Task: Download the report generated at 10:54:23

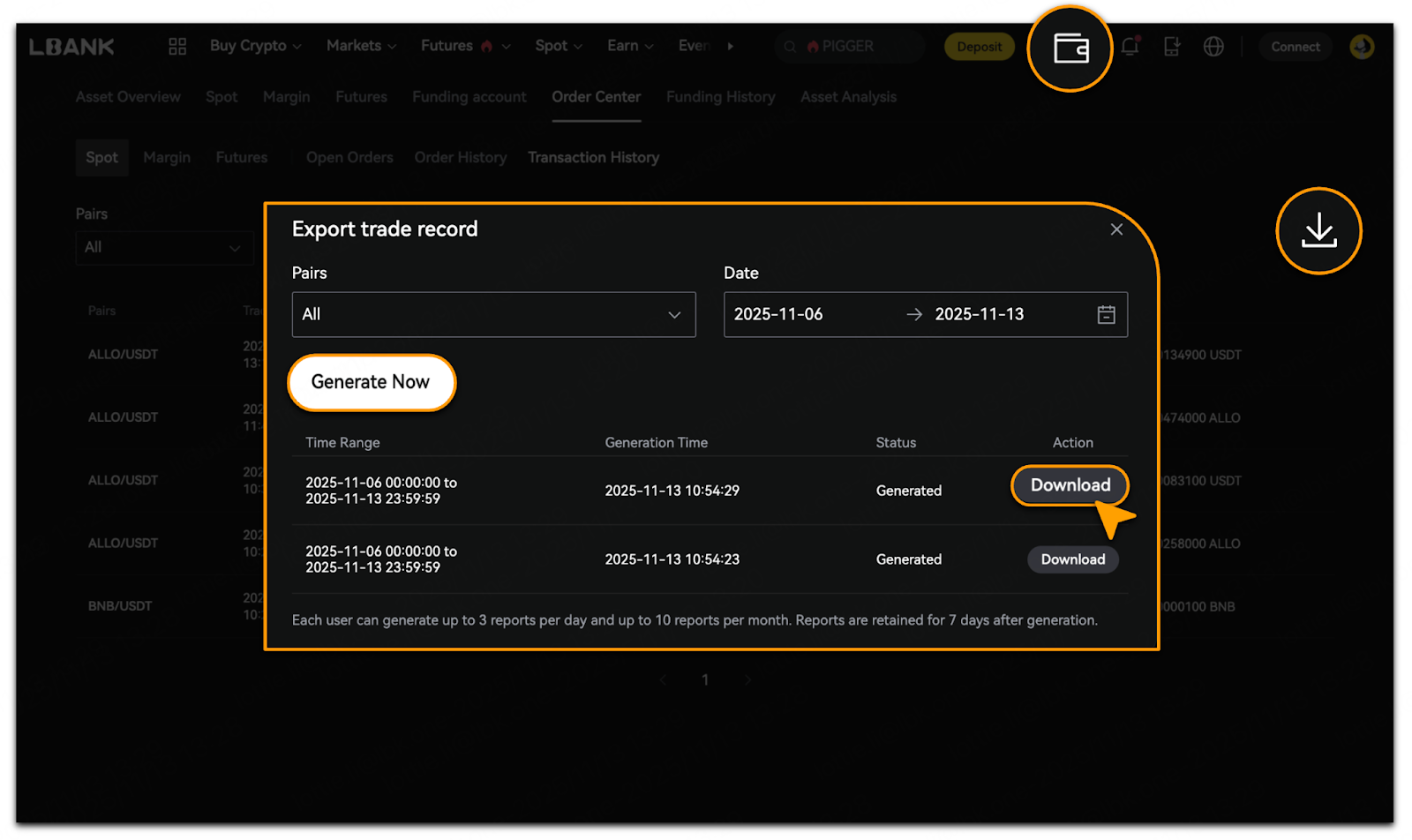Action: point(1072,559)
